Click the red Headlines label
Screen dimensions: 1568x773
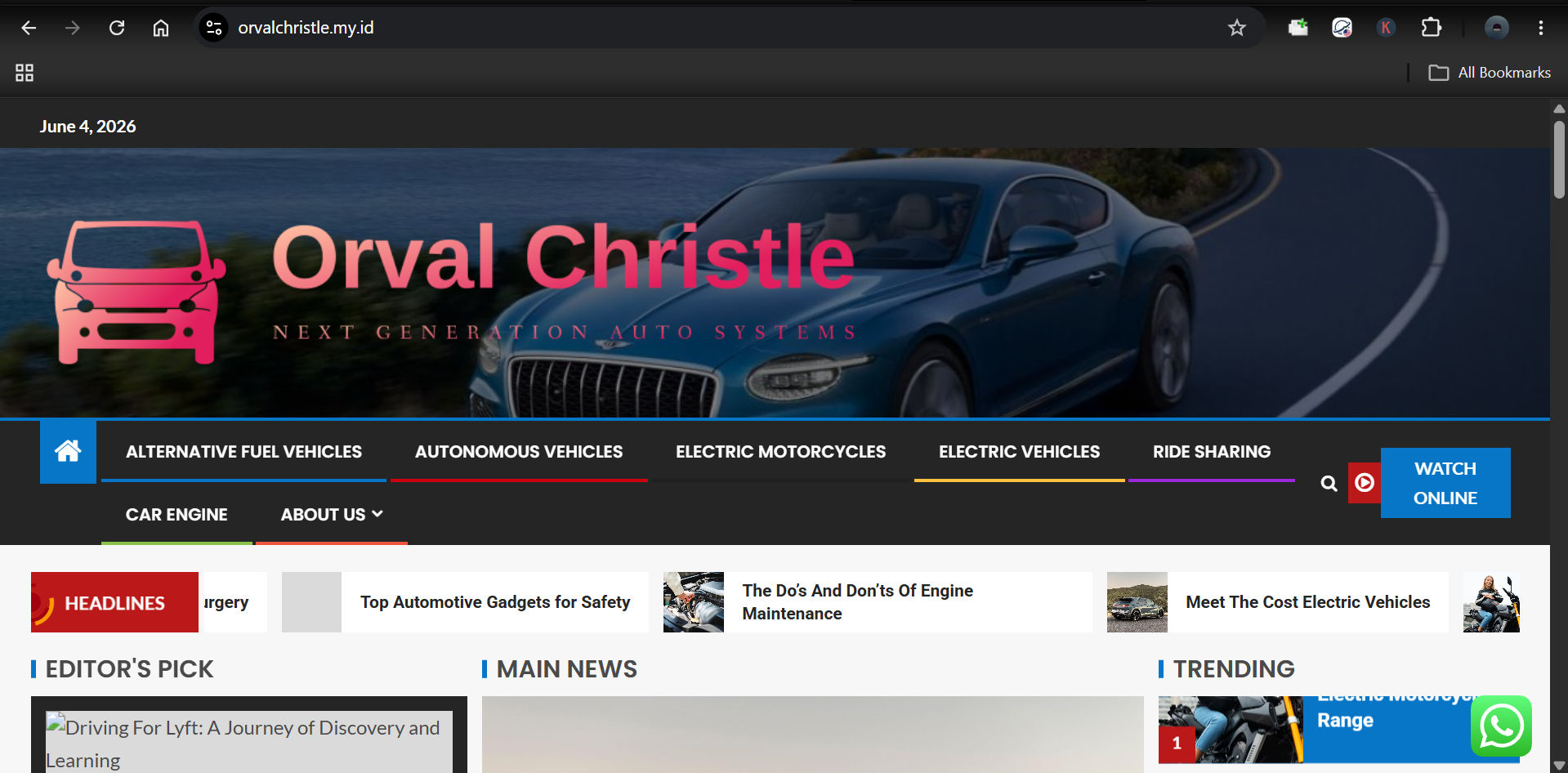click(114, 602)
